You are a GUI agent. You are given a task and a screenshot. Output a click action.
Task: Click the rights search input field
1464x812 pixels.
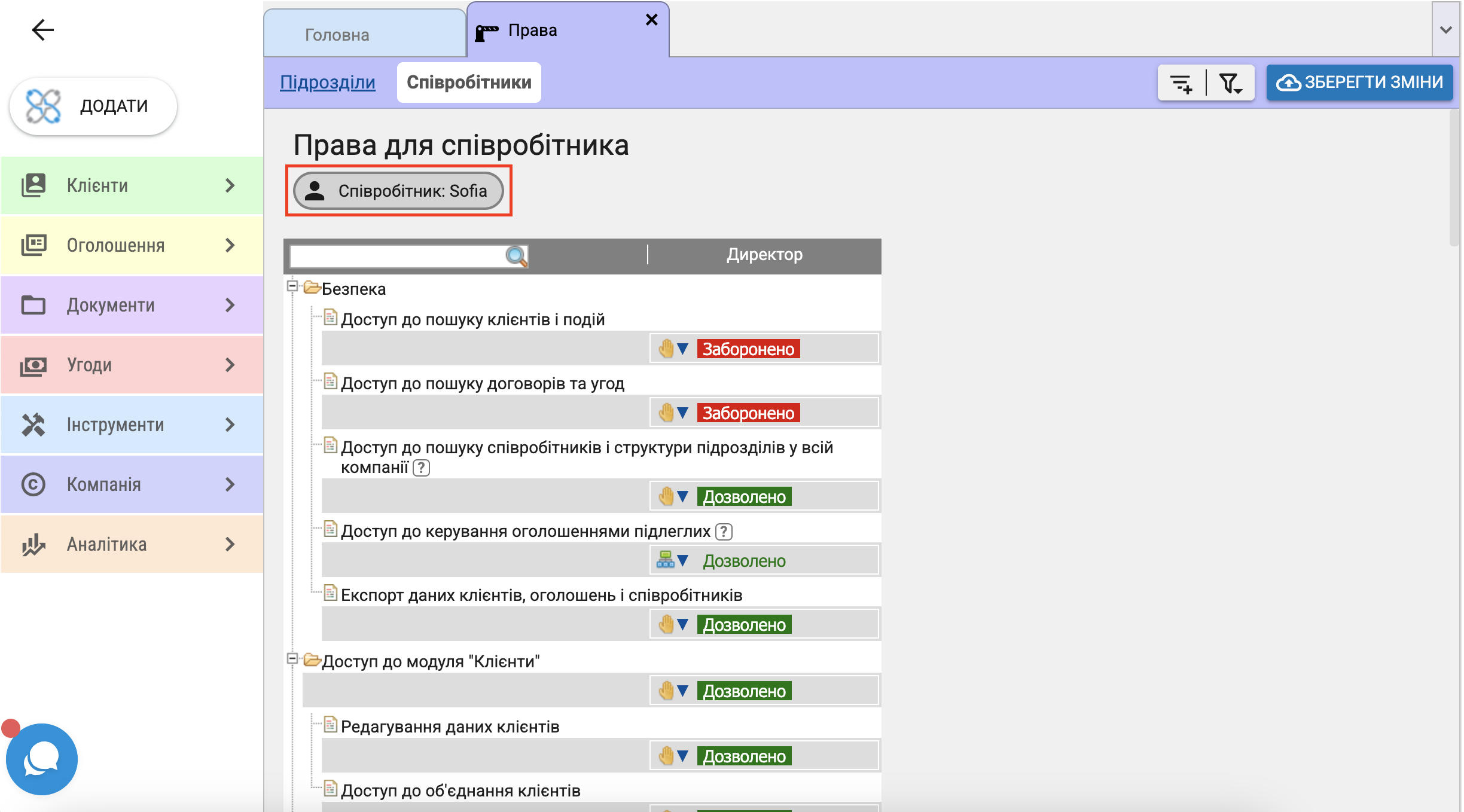pyautogui.click(x=398, y=256)
